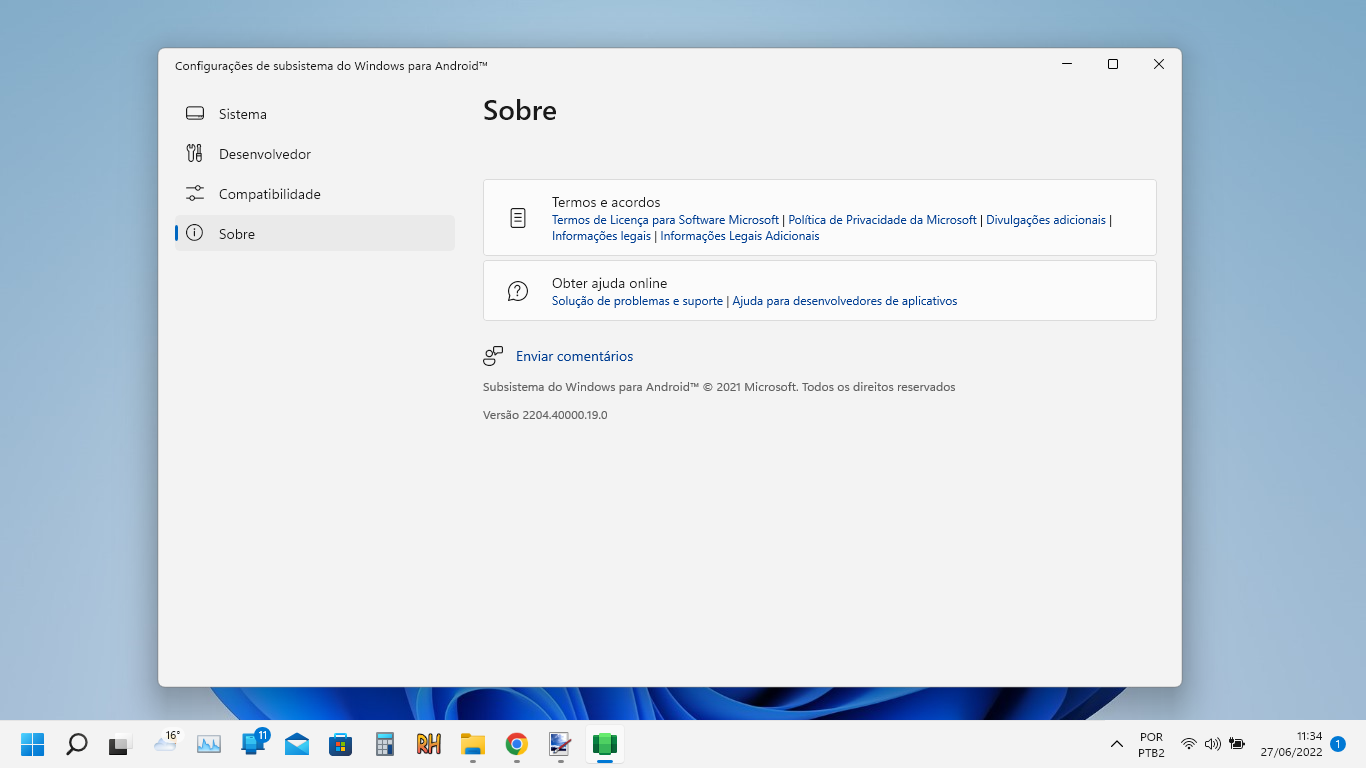Screen dimensions: 1366x768
Task: Open the Informações Legais Adicionais link
Action: [x=740, y=236]
